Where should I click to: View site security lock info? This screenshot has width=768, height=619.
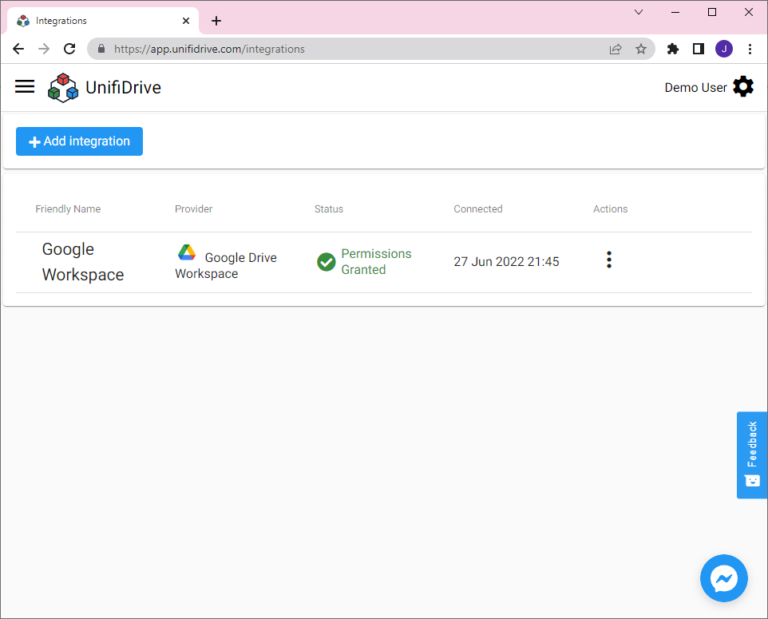(x=101, y=48)
